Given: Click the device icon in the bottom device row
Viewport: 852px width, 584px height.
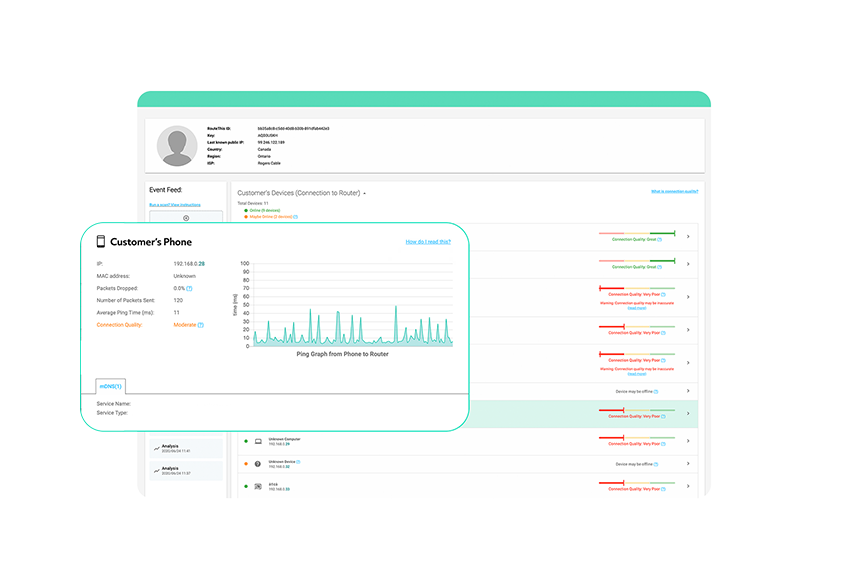Looking at the screenshot, I should pyautogui.click(x=258, y=486).
